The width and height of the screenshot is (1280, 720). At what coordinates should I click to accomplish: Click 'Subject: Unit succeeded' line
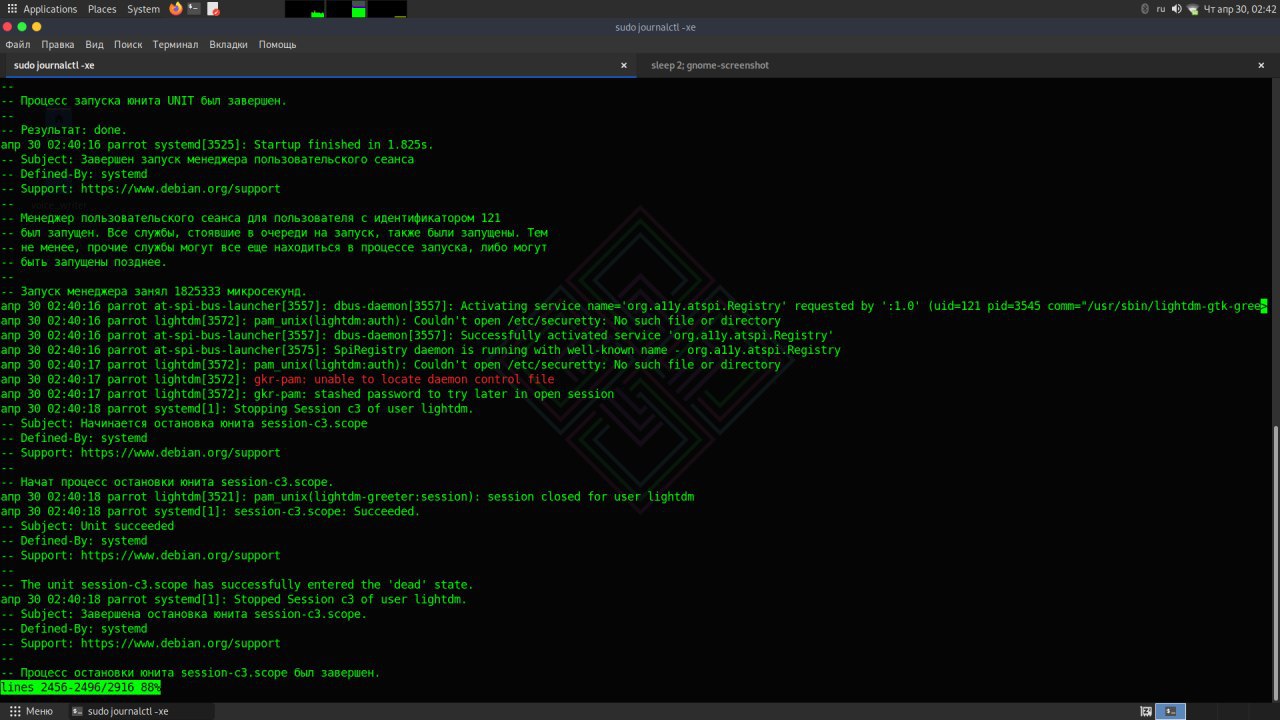[x=87, y=526]
